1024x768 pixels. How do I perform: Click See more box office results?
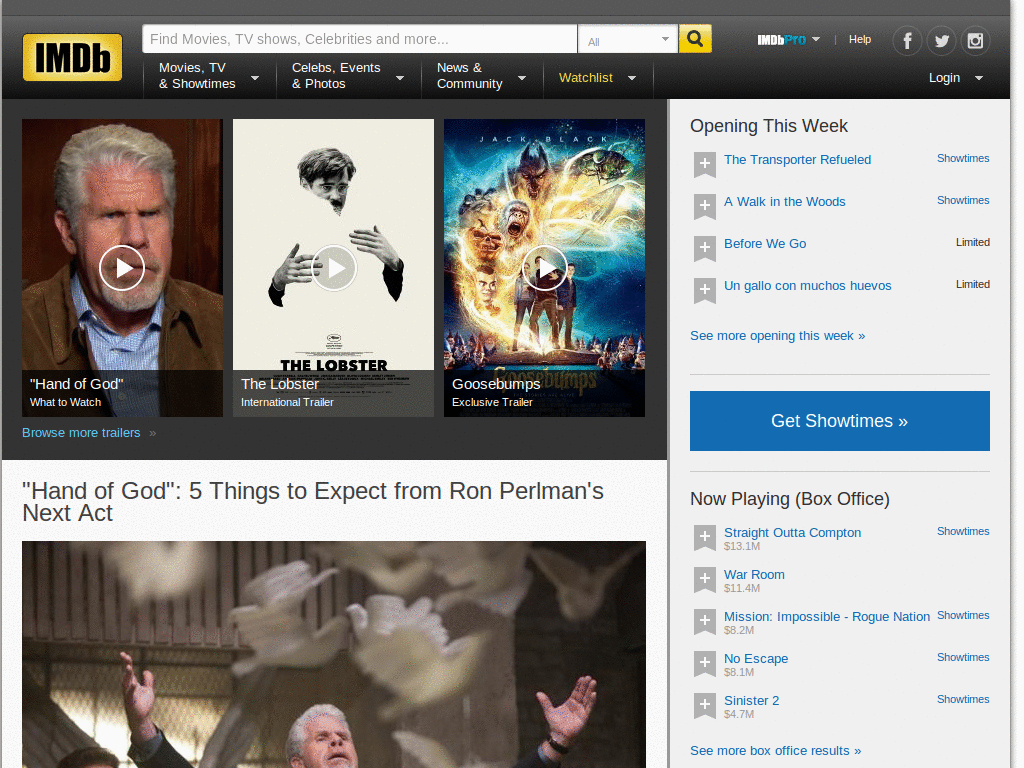(775, 750)
